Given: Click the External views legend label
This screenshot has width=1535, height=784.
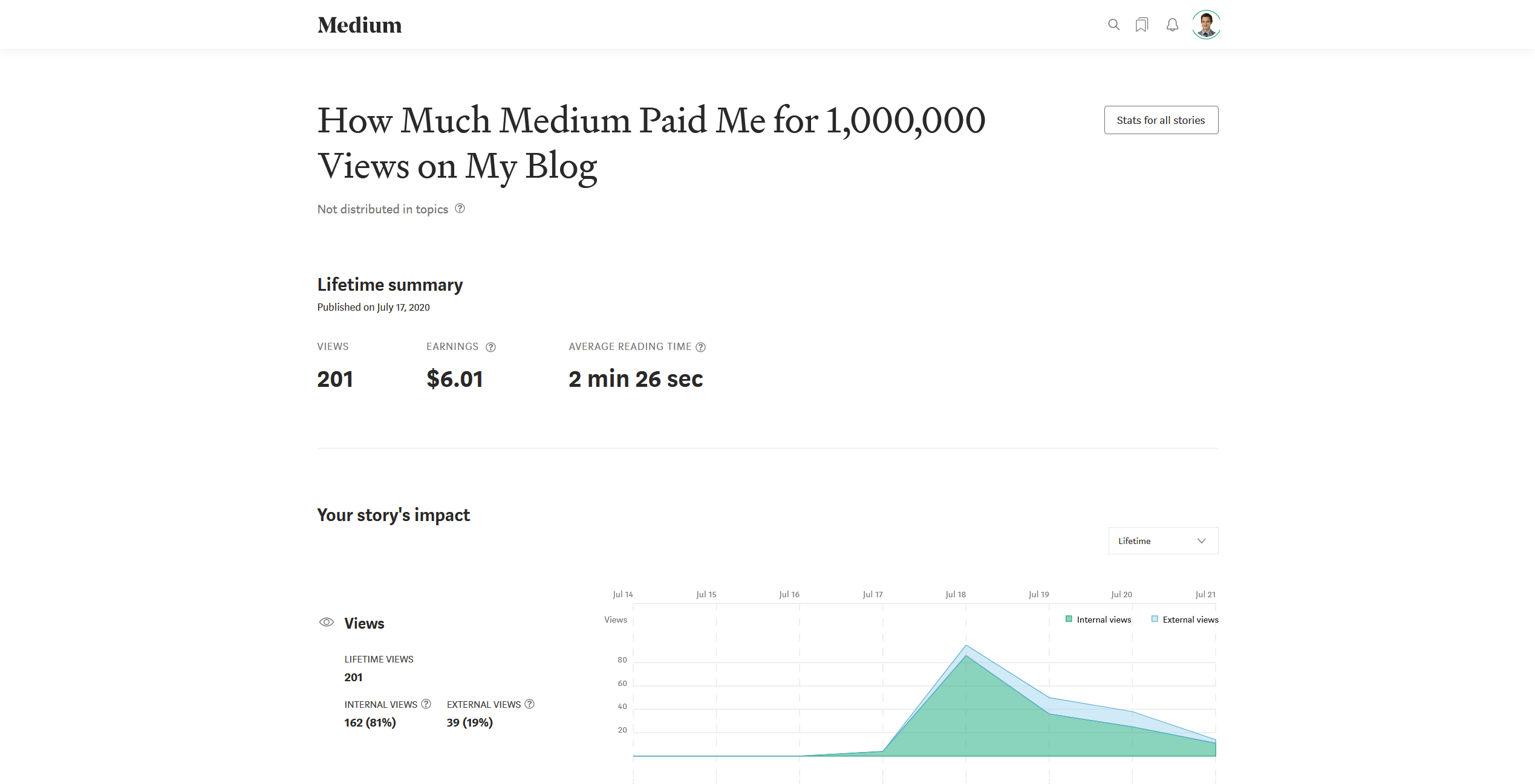Looking at the screenshot, I should pos(1190,620).
